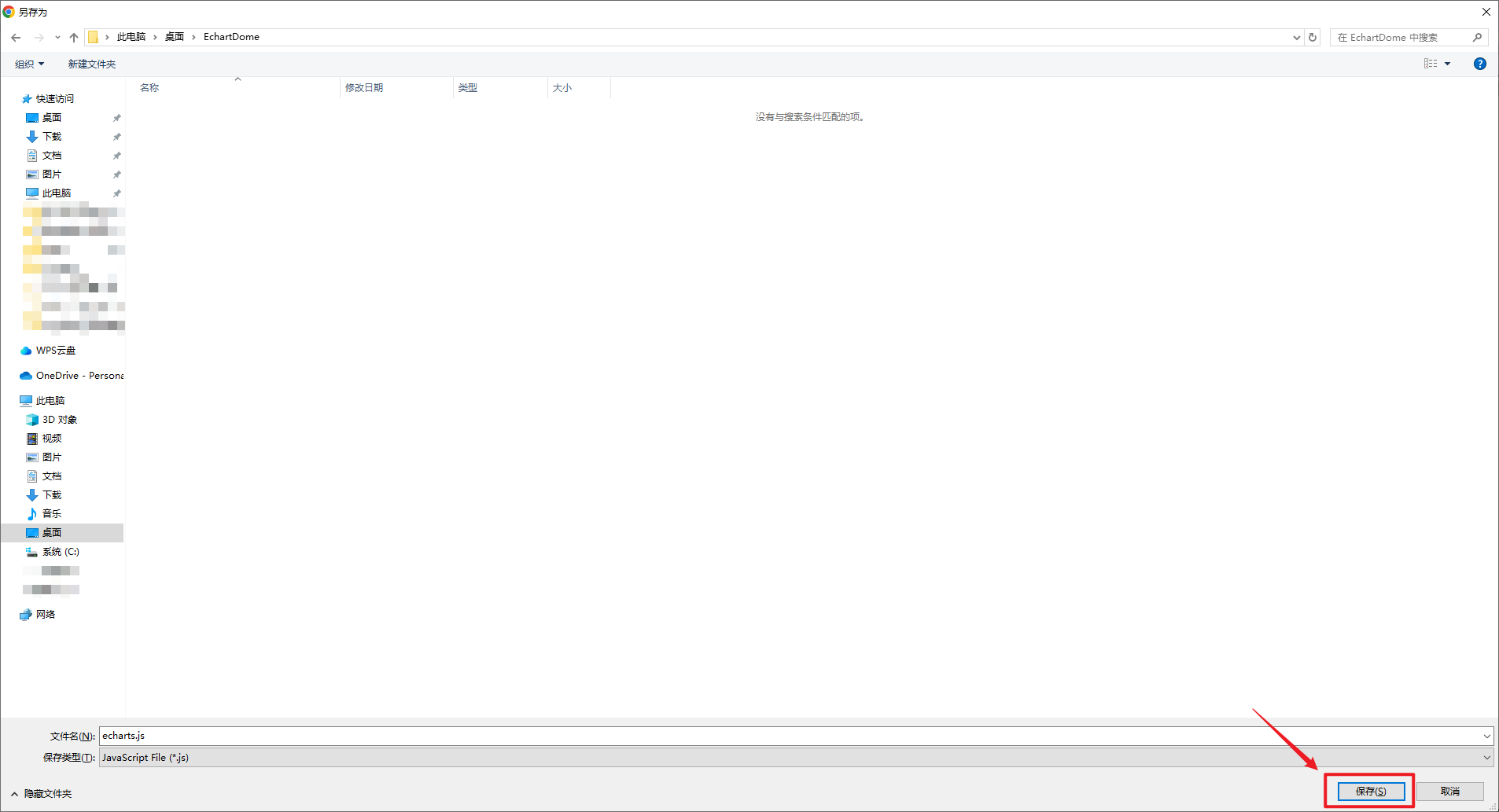Click the change view layout icon
Image resolution: width=1499 pixels, height=812 pixels.
point(1431,64)
